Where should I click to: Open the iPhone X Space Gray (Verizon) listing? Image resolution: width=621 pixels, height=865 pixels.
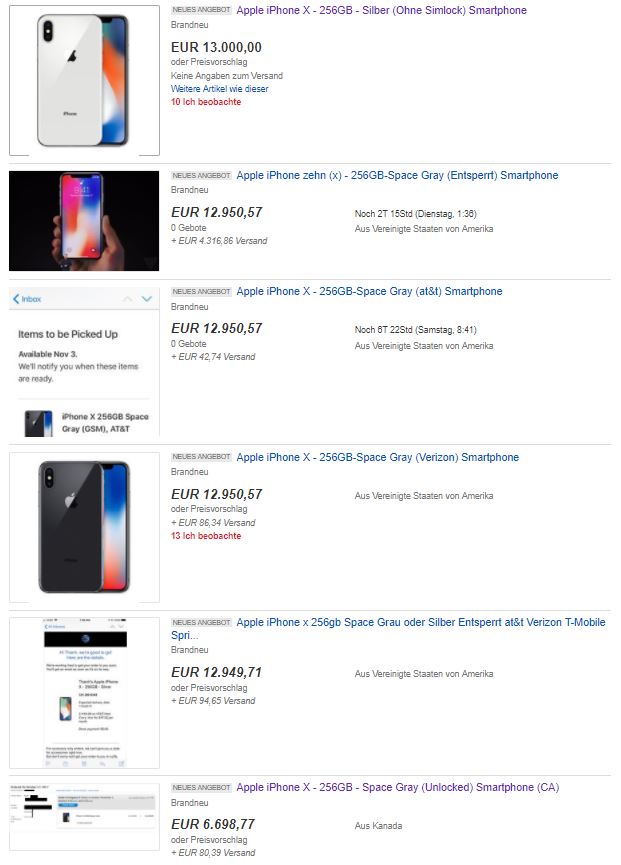[377, 457]
